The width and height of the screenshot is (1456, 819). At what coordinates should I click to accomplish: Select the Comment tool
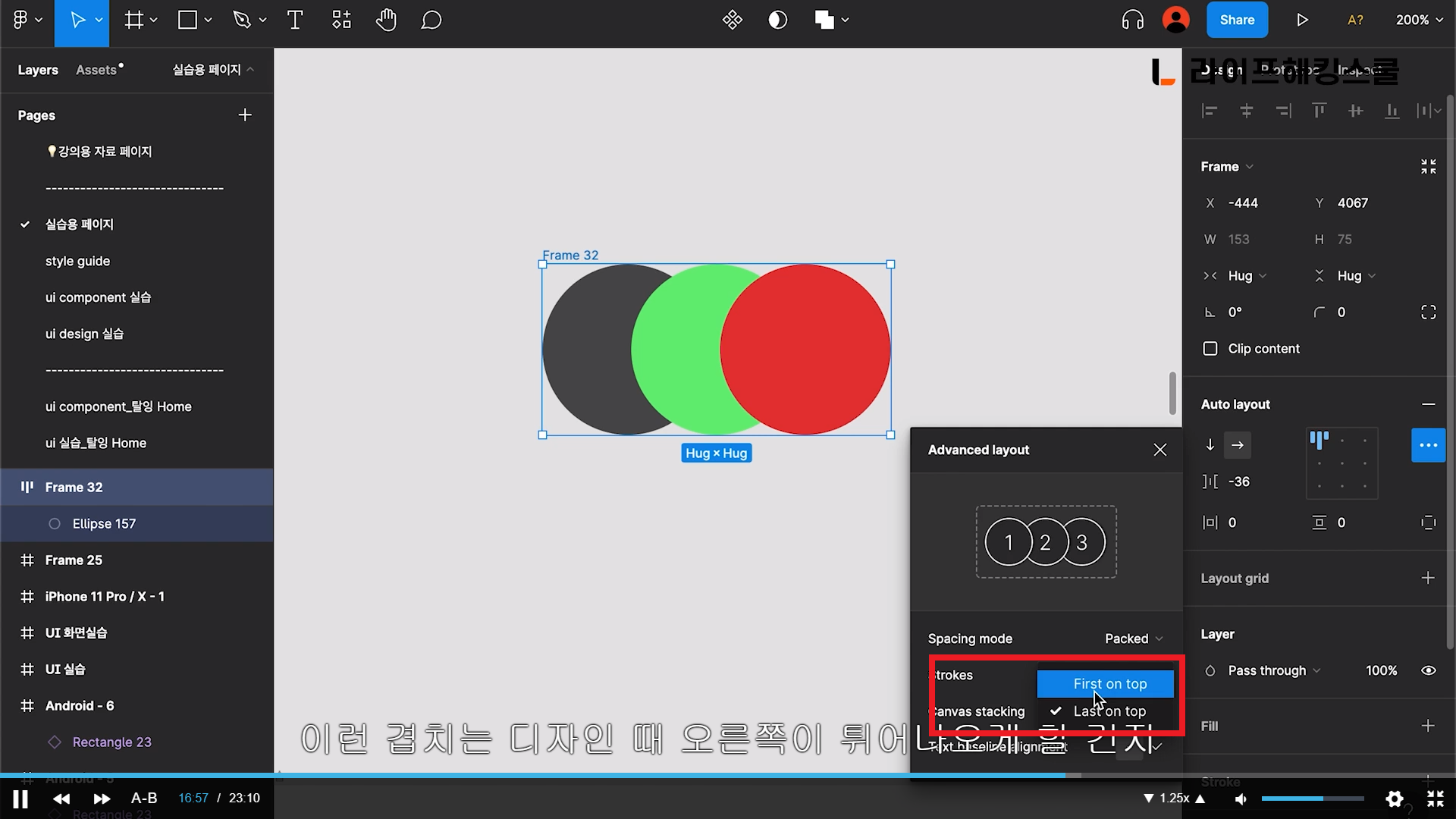(431, 20)
